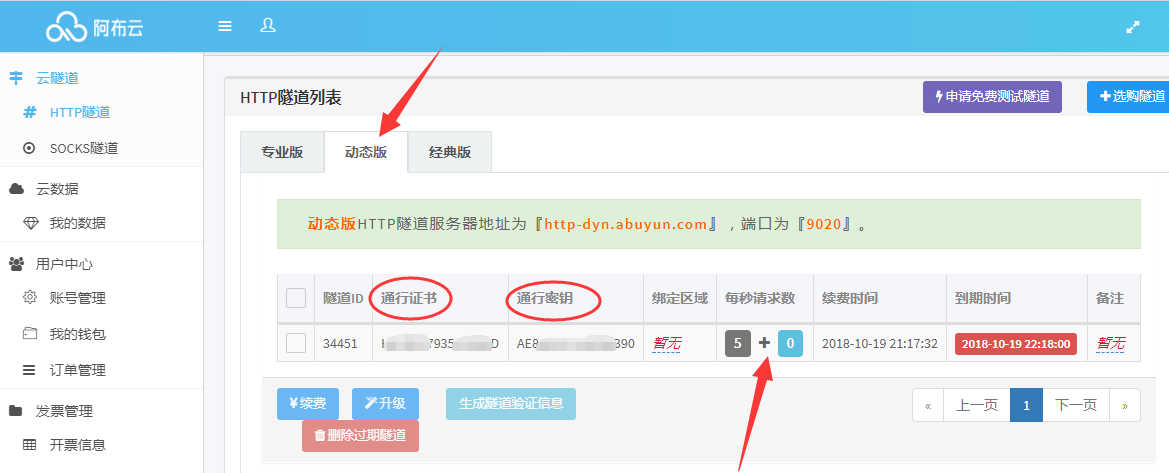Edit the 暂无 link under 备注
This screenshot has height=473, width=1169.
(x=1110, y=344)
